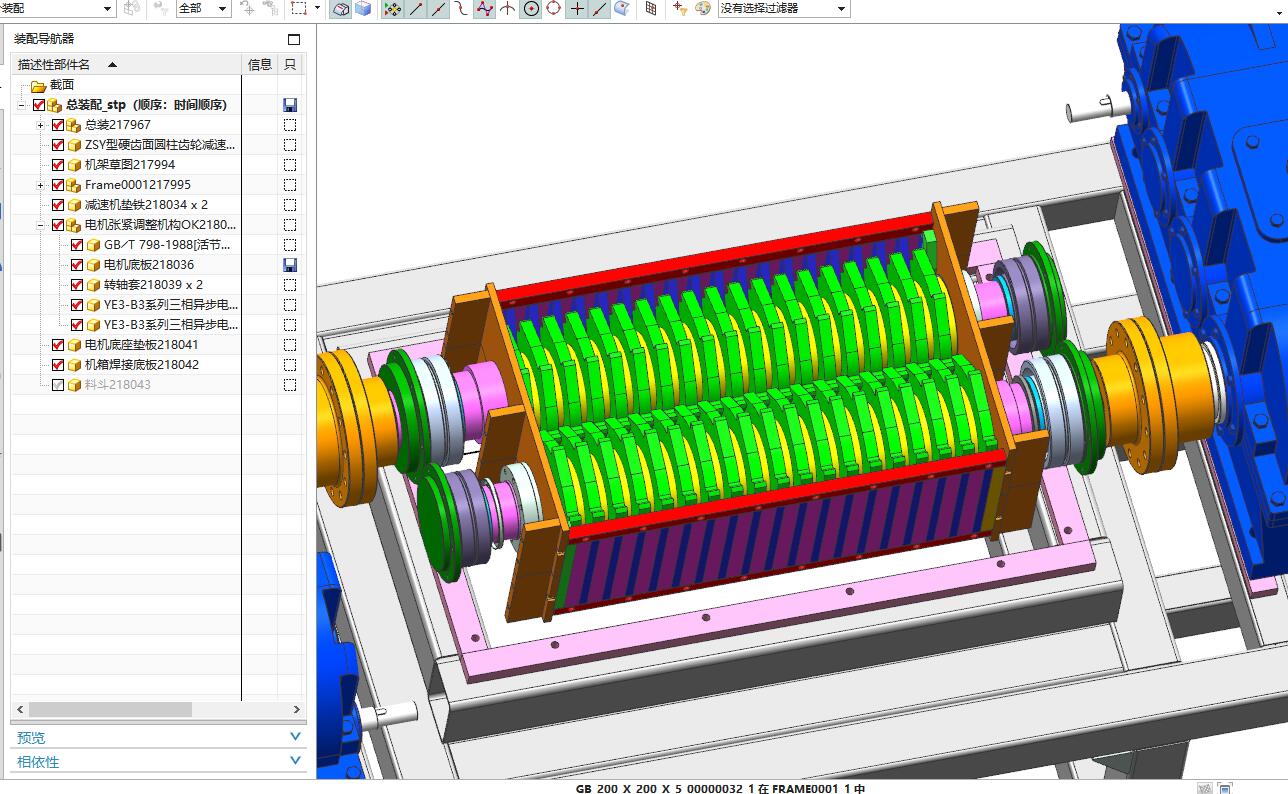Toggle the quadrant point snap icon
Image resolution: width=1288 pixels, height=794 pixels.
click(554, 9)
